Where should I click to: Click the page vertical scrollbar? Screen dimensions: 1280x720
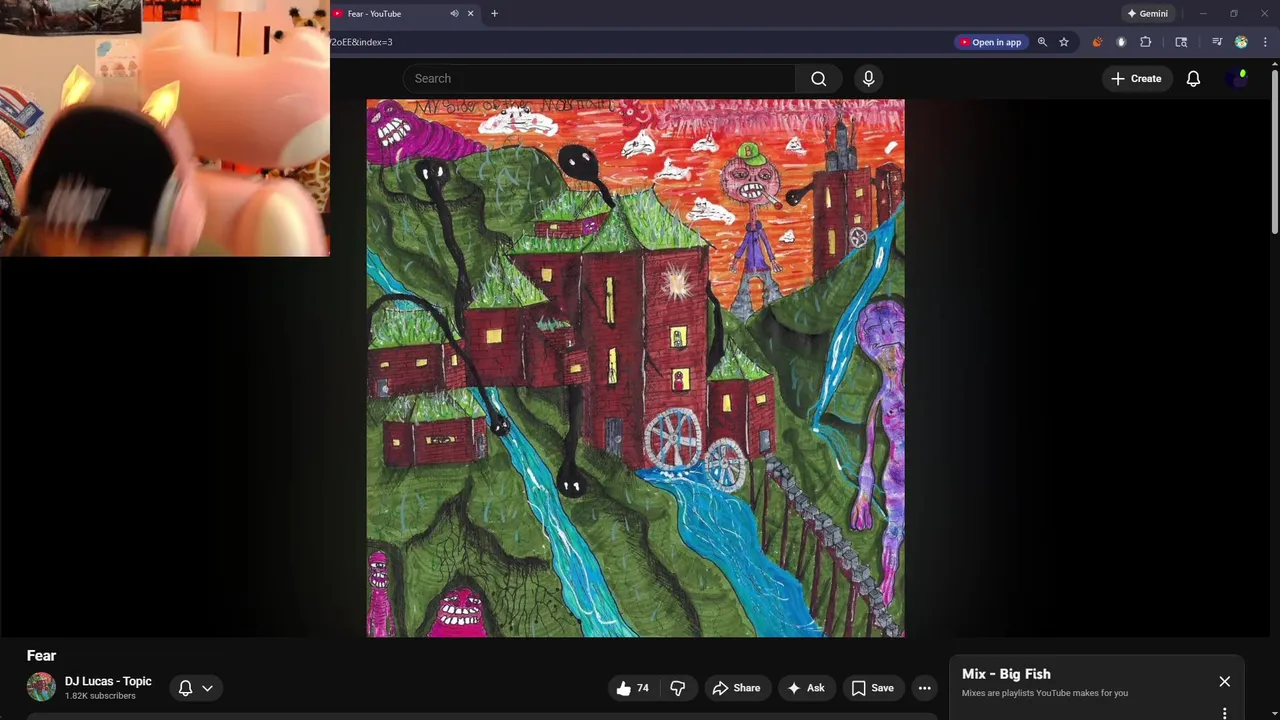(1275, 150)
